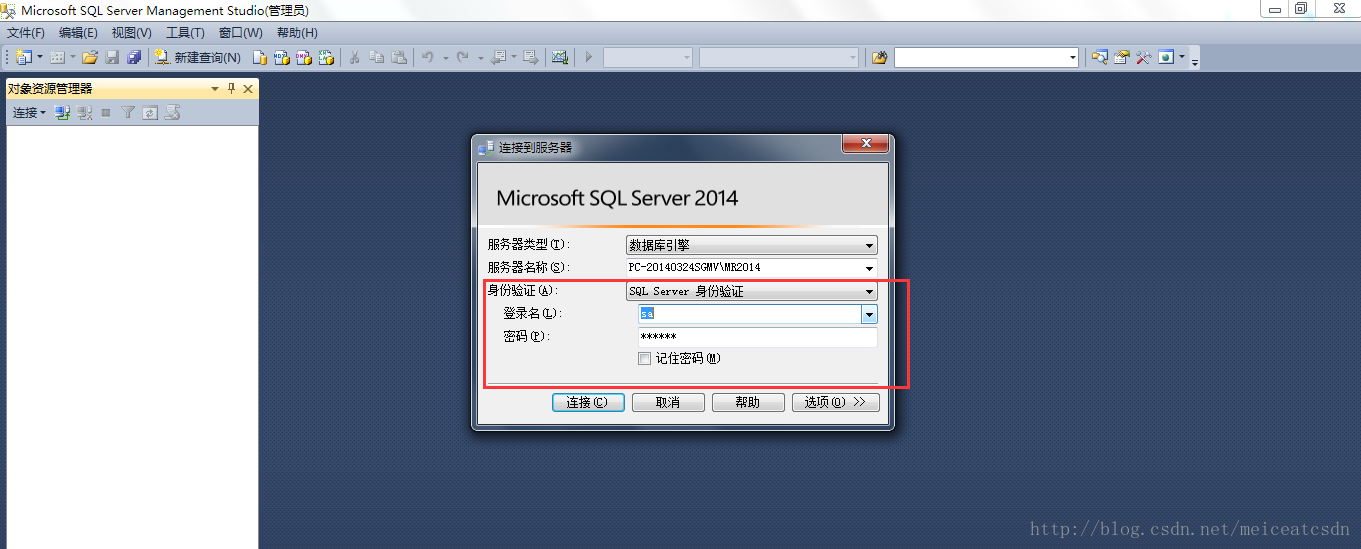The width and height of the screenshot is (1361, 549).
Task: Click the Open File folder icon
Action: (89, 57)
